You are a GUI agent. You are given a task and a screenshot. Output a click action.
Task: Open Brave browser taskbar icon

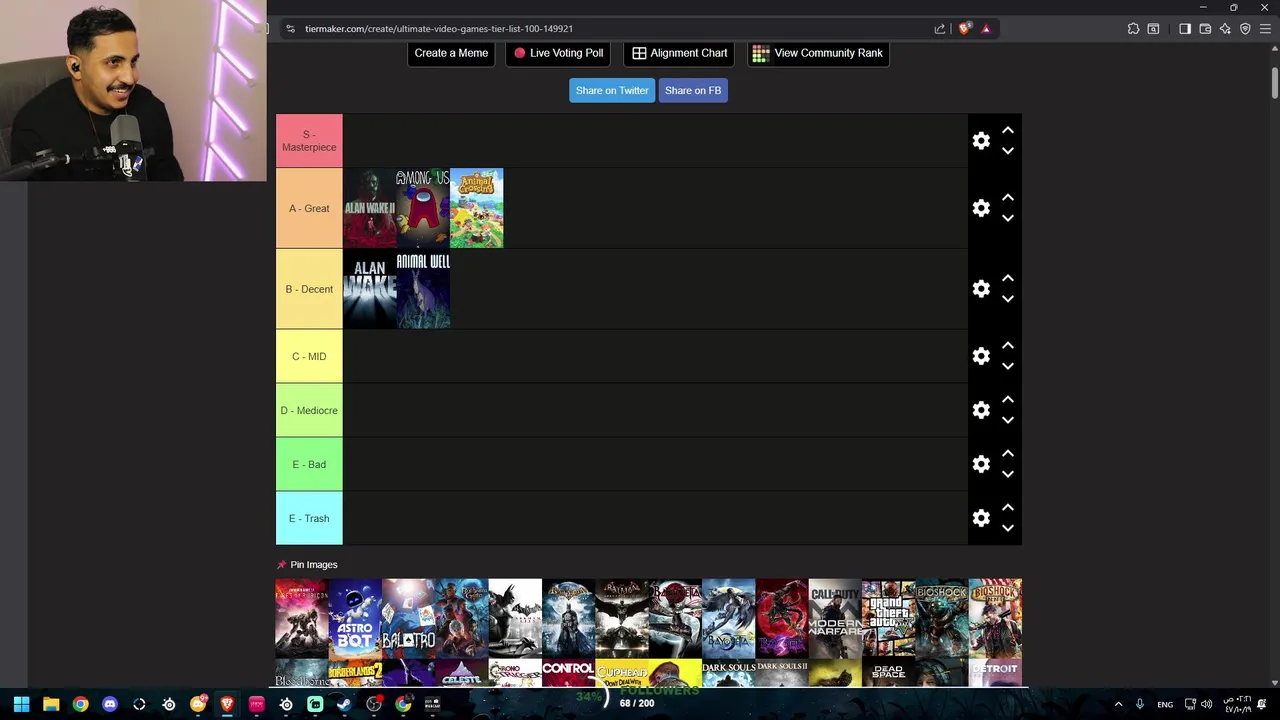[x=227, y=704]
